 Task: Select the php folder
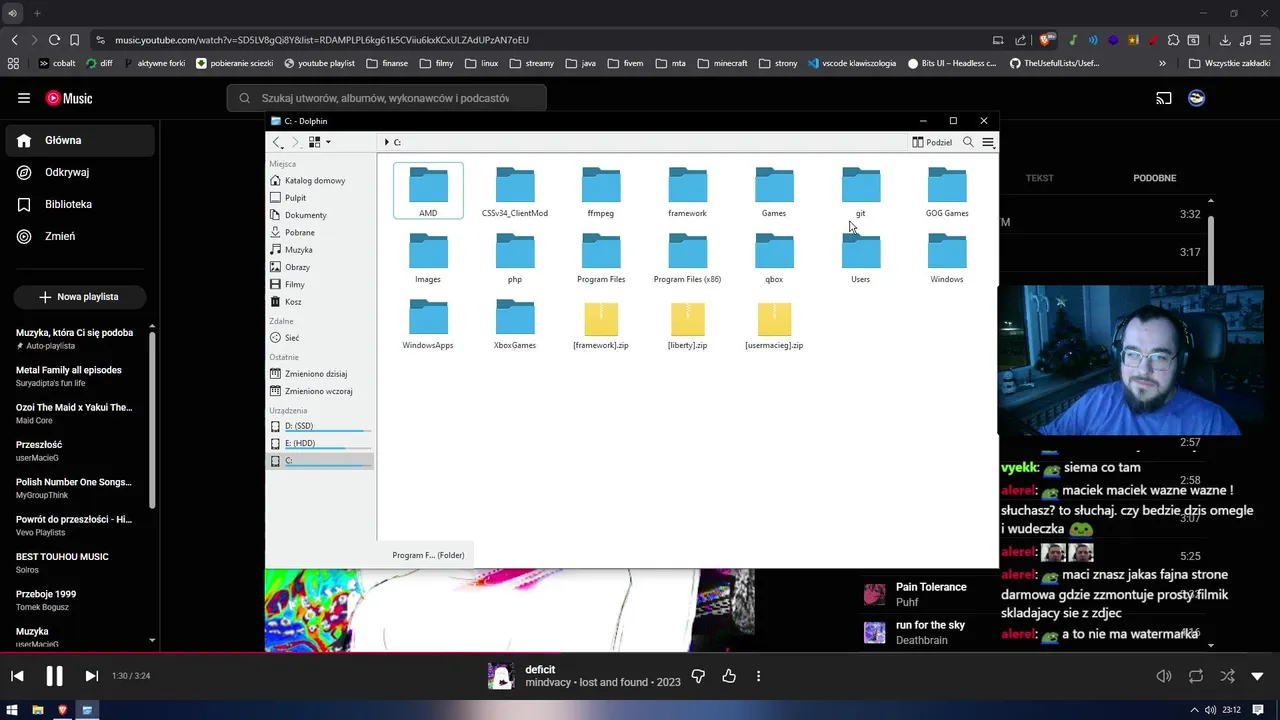pyautogui.click(x=515, y=256)
